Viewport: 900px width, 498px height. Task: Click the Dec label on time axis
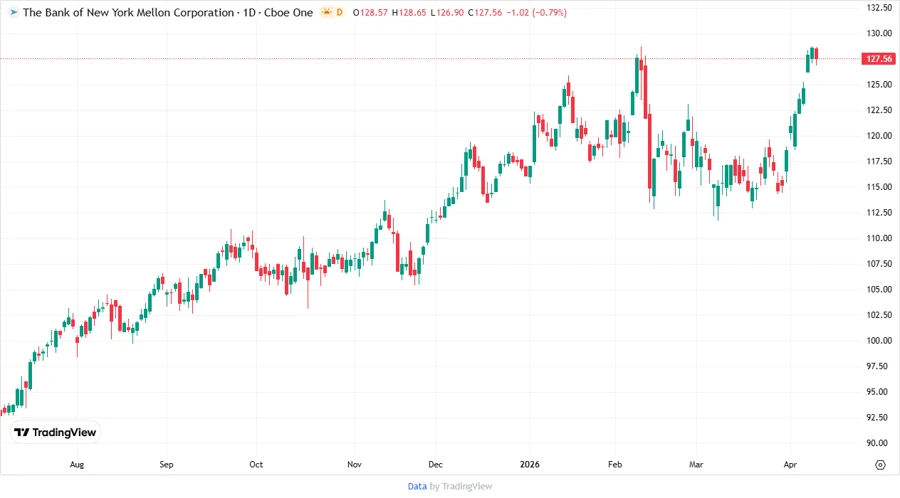point(436,464)
